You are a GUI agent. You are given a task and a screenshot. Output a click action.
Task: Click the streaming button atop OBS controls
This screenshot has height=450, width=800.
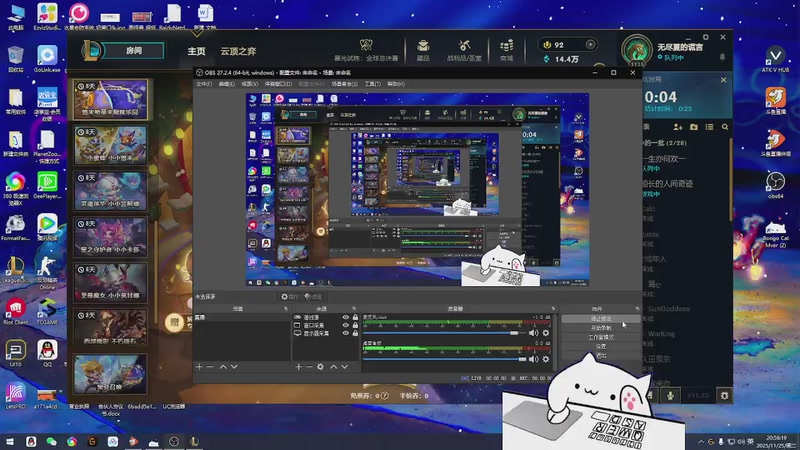[x=601, y=318]
